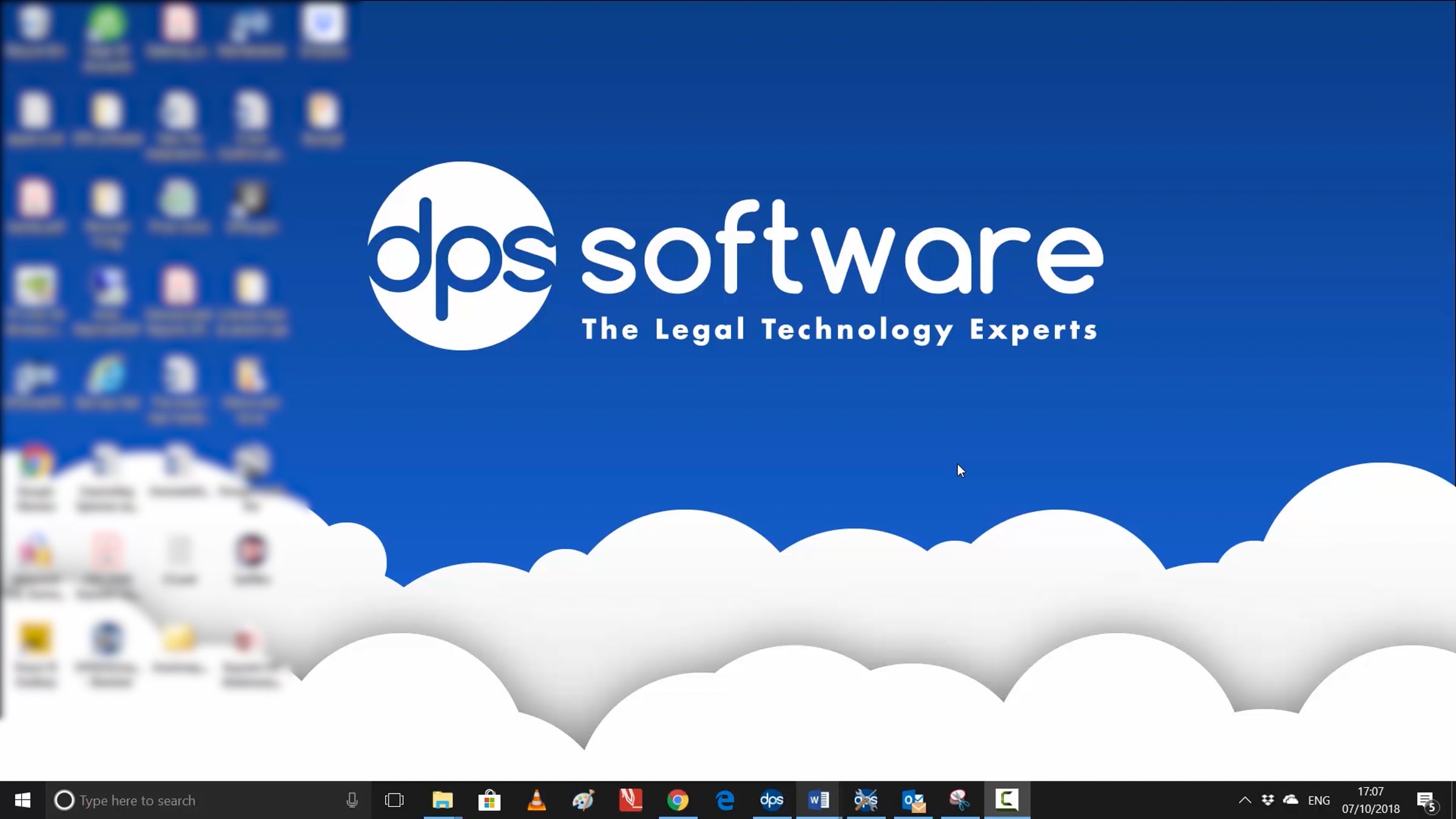This screenshot has width=1456, height=819.
Task: Open Microsoft Edge from the taskbar
Action: [x=725, y=800]
